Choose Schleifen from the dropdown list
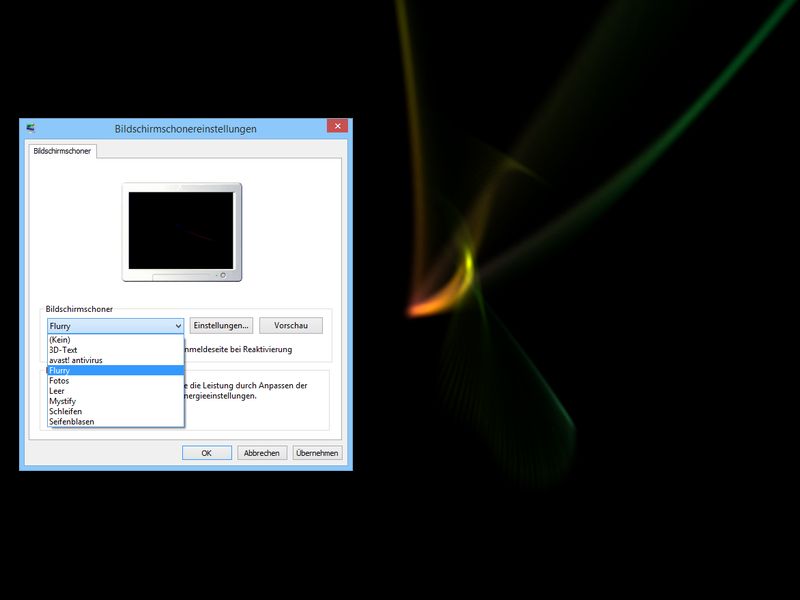The height and width of the screenshot is (600, 800). [115, 411]
